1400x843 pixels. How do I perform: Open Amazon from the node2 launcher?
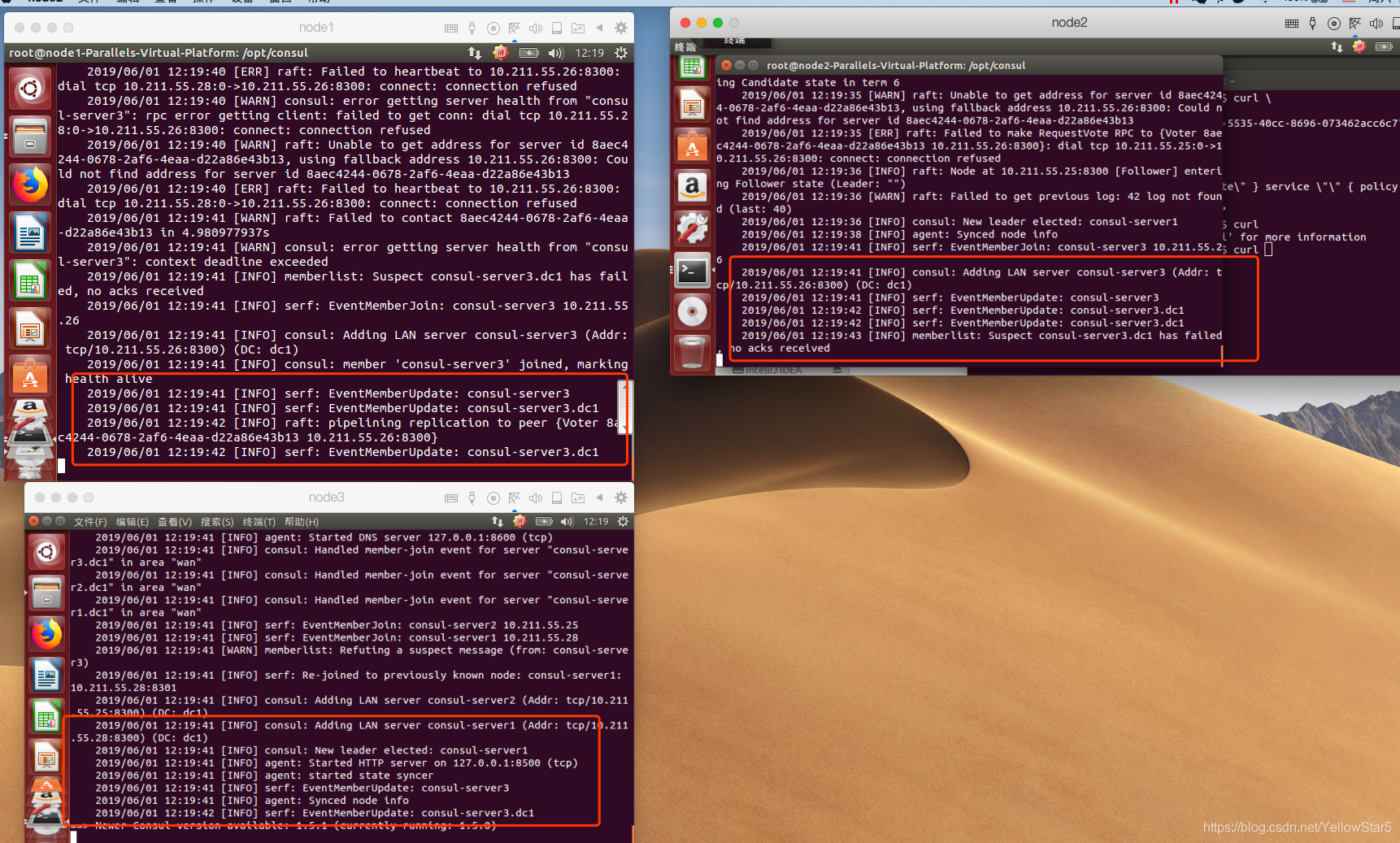(692, 187)
